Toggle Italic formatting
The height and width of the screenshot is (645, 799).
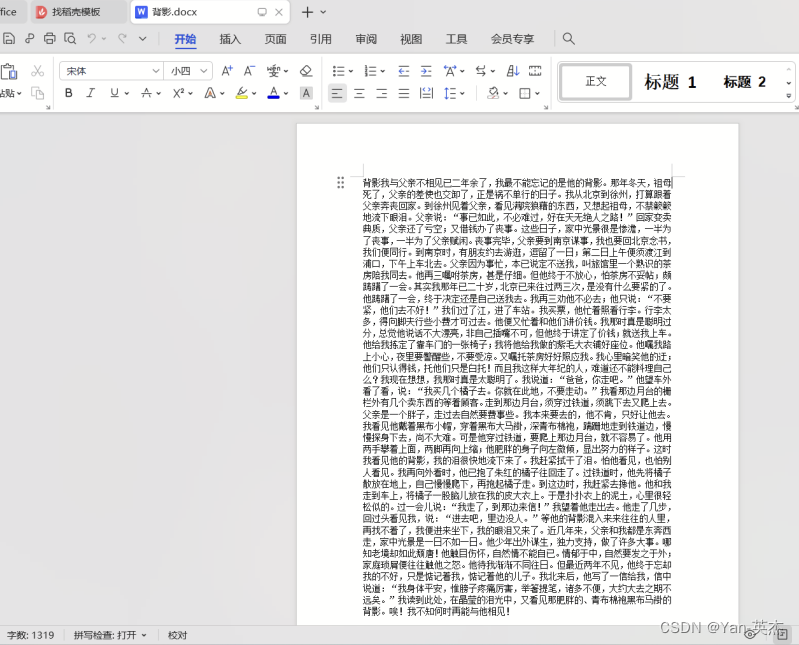[91, 93]
